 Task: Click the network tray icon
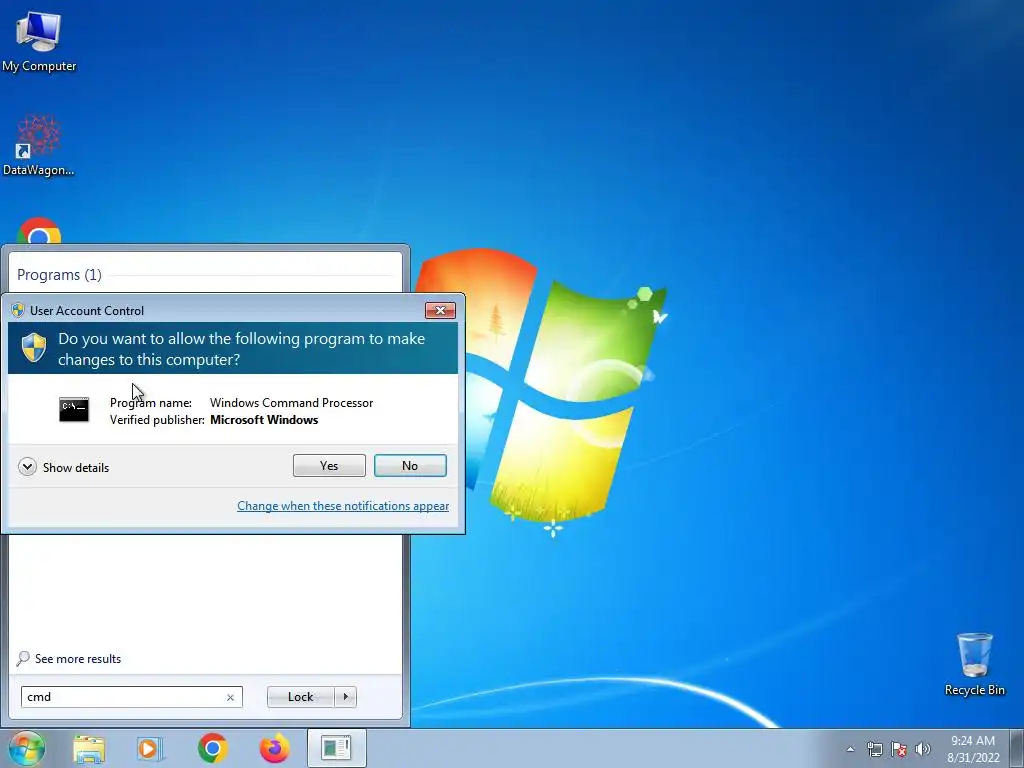[x=874, y=749]
